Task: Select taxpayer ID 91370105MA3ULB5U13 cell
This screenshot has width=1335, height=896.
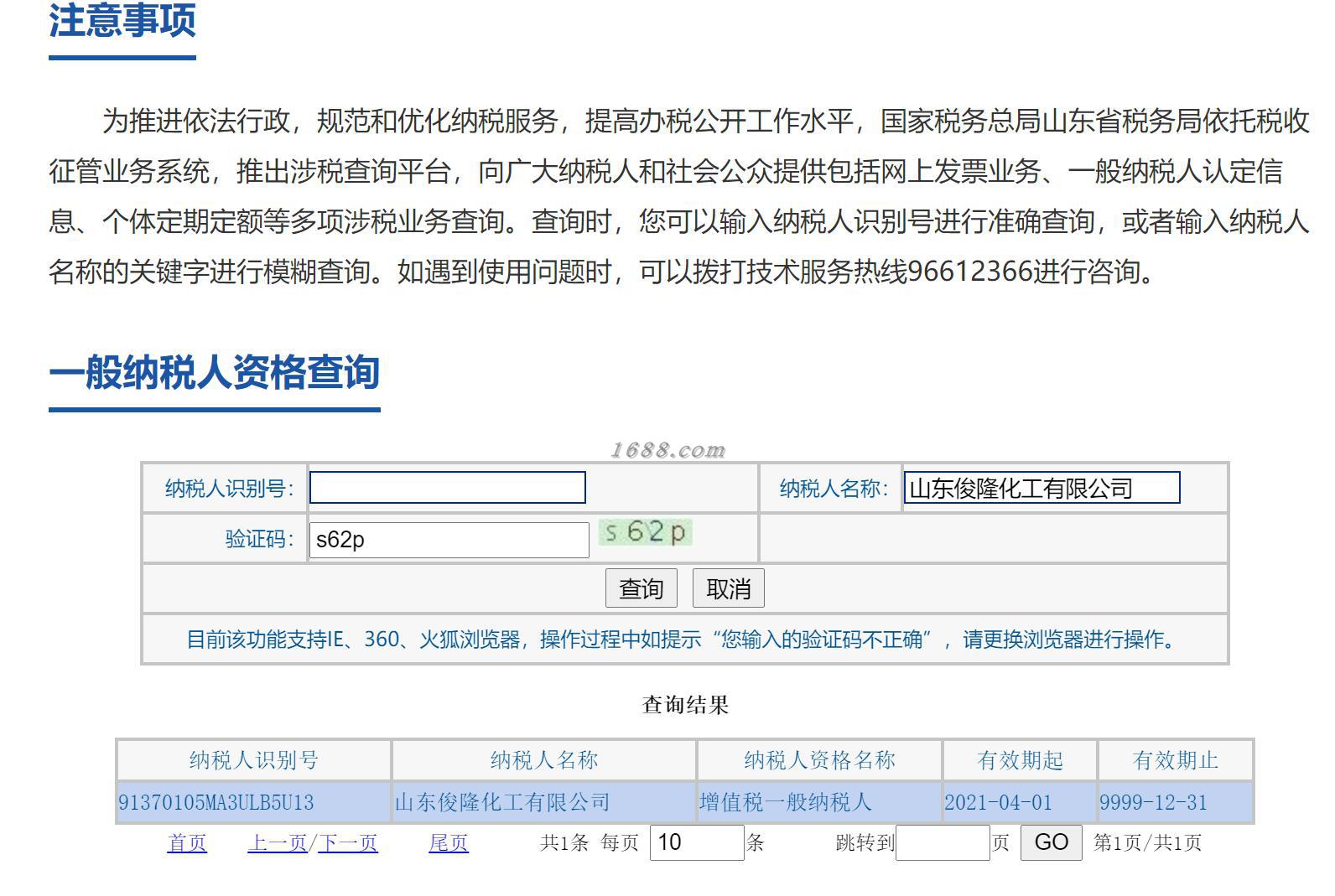Action: (254, 802)
